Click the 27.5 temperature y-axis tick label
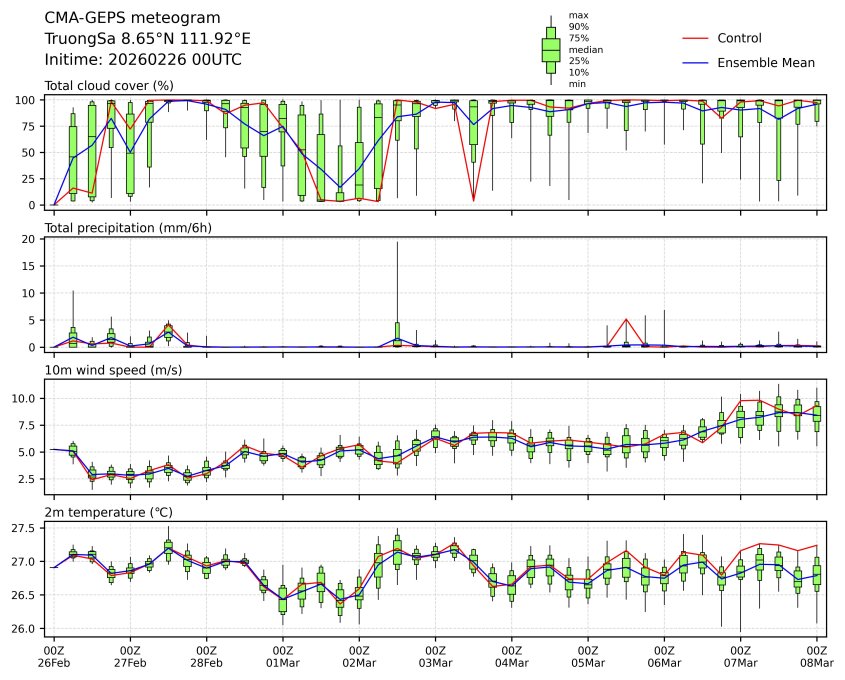The image size is (845, 680). (x=28, y=528)
